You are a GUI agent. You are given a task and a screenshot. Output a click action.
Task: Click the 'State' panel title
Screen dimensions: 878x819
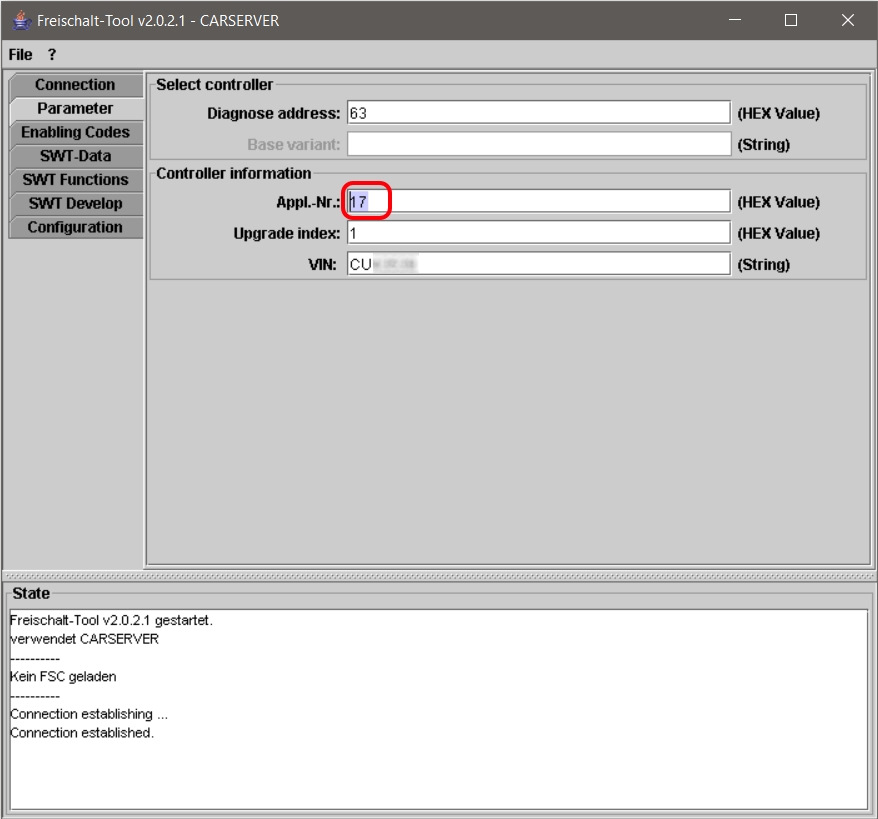click(31, 594)
